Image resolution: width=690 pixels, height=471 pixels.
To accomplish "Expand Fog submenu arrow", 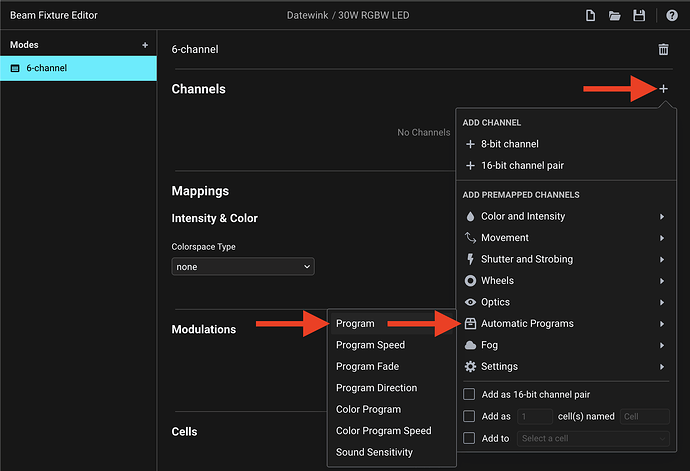I will pyautogui.click(x=662, y=346).
